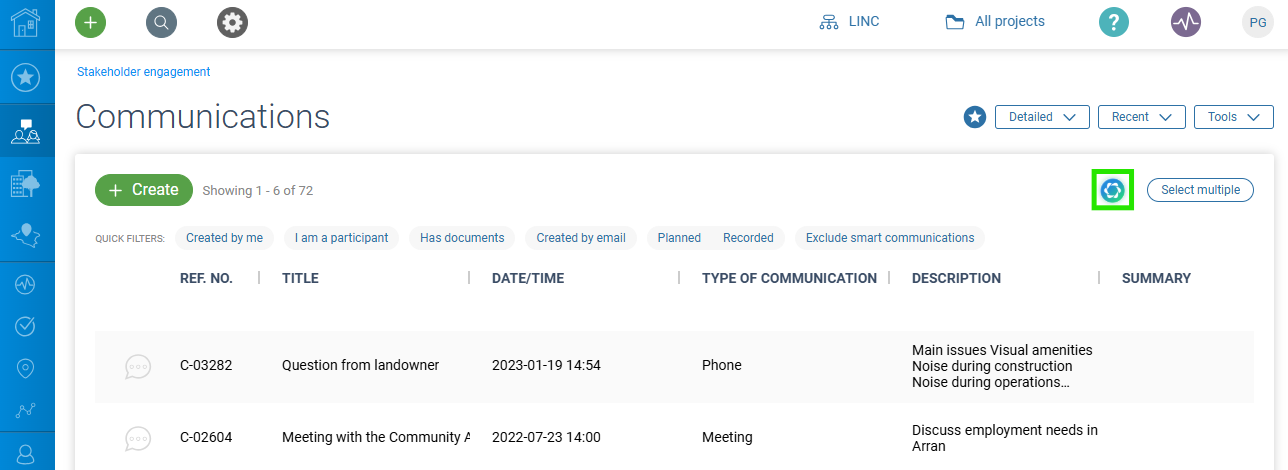Image resolution: width=1288 pixels, height=470 pixels.
Task: Click the highlighted smart refresh icon
Action: pyautogui.click(x=1112, y=190)
